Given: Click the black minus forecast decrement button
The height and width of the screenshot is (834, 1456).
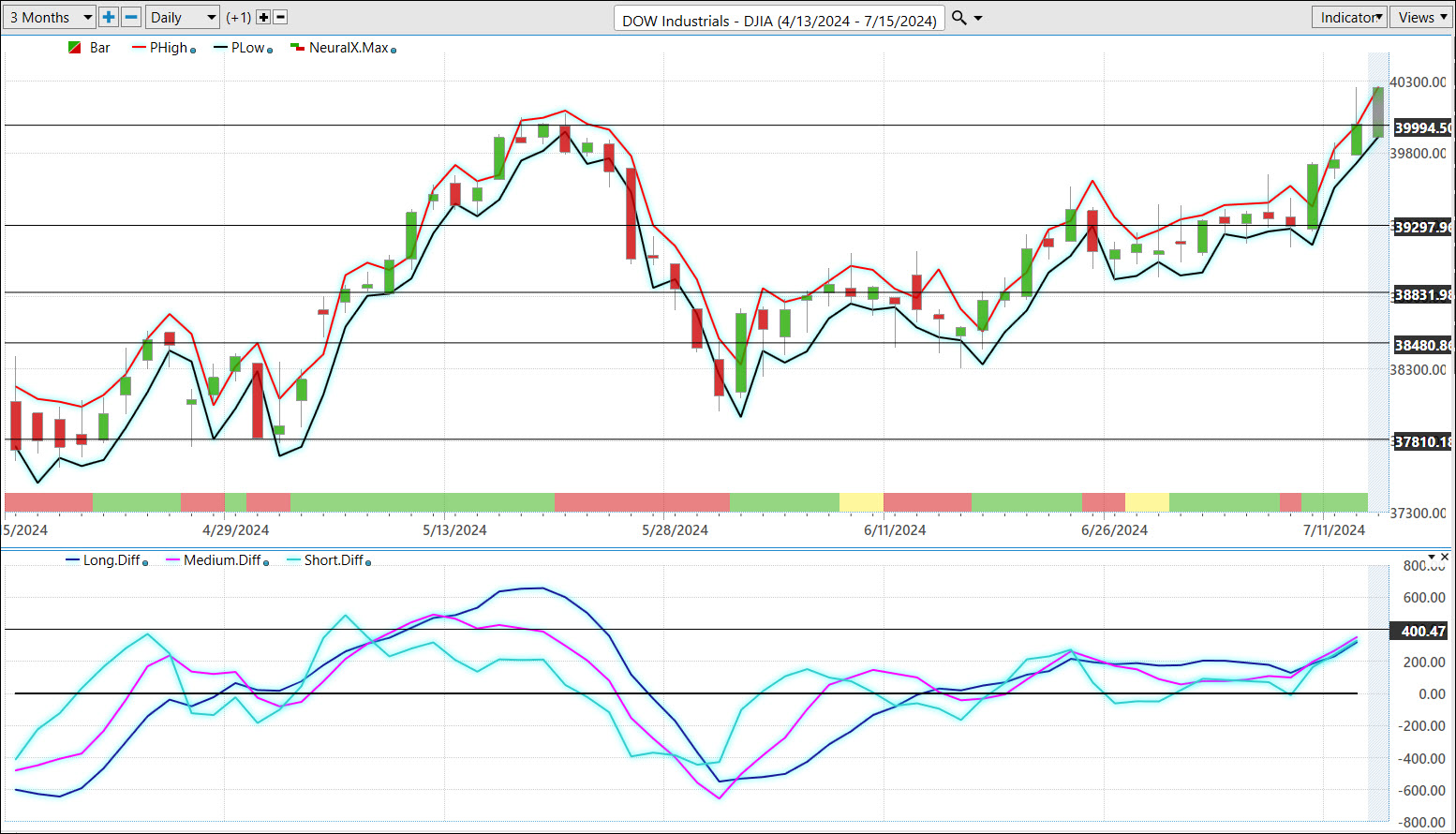Looking at the screenshot, I should click(280, 17).
